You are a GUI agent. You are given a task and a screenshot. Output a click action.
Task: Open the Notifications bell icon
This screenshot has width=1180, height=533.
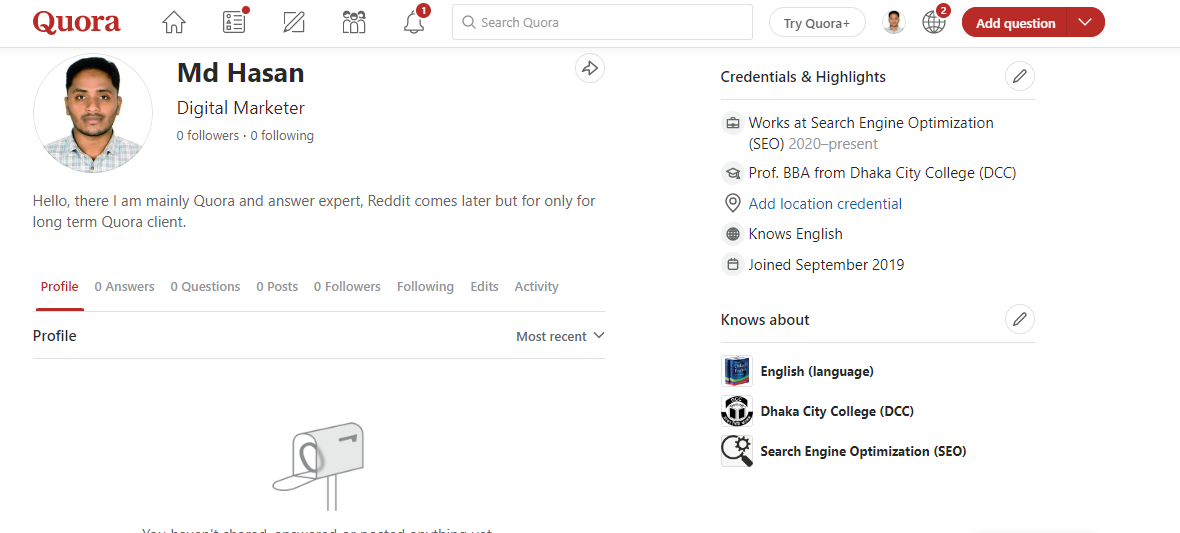tap(414, 23)
